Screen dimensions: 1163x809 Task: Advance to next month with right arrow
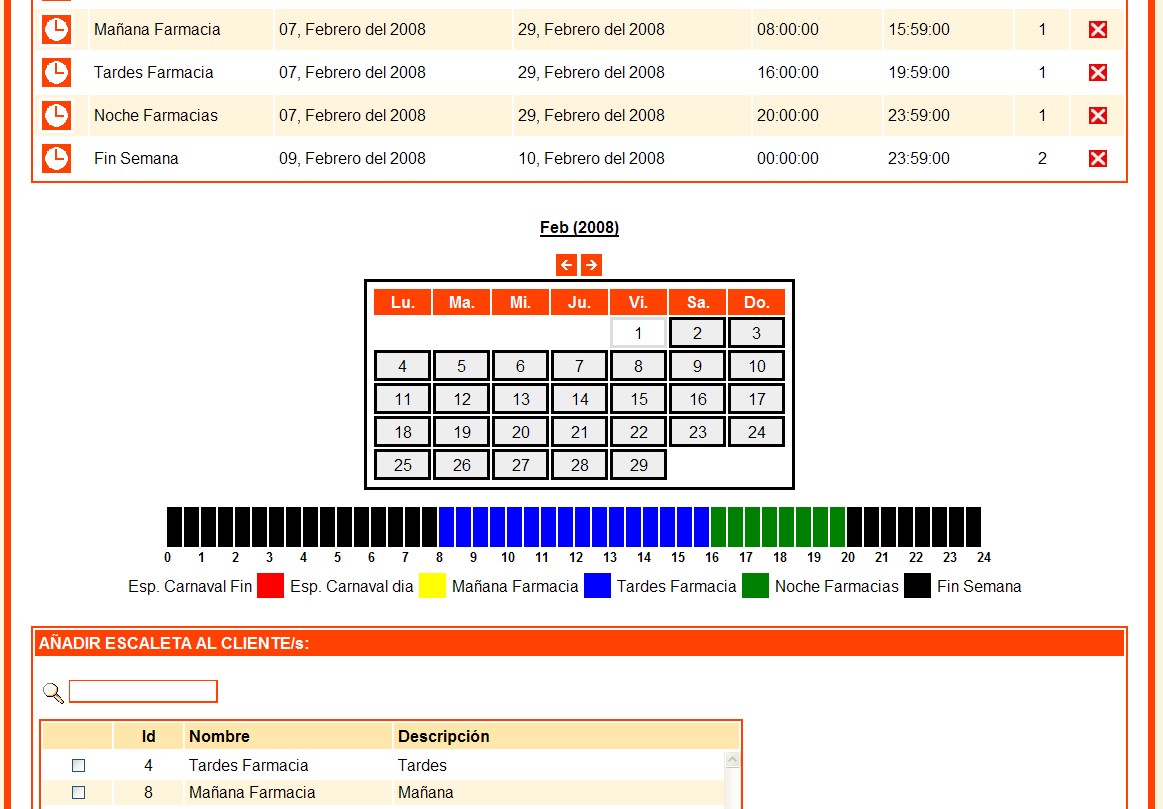point(591,265)
